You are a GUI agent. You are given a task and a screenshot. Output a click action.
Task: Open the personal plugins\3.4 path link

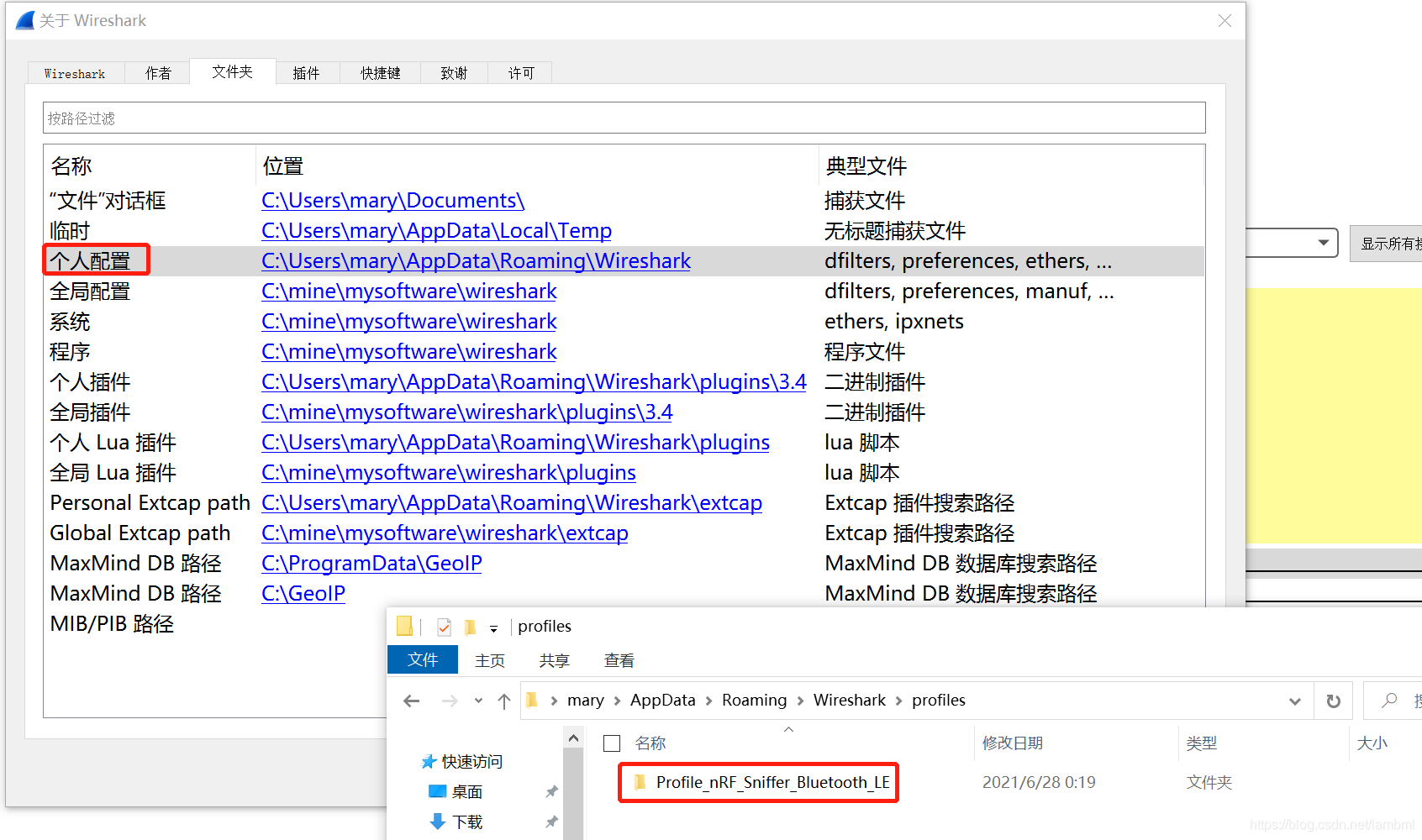coord(534,382)
